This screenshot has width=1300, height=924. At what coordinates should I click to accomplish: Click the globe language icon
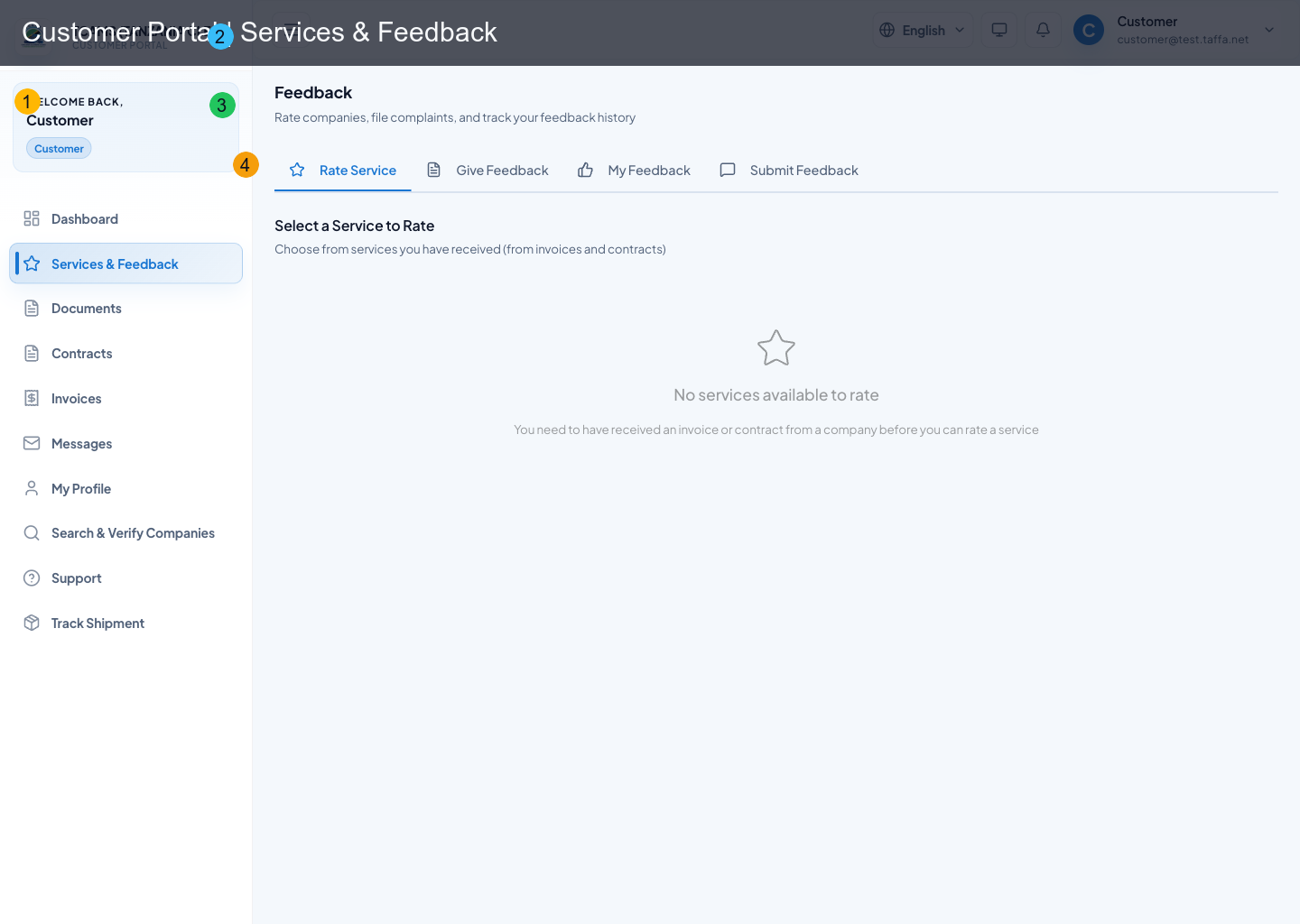pyautogui.click(x=887, y=30)
